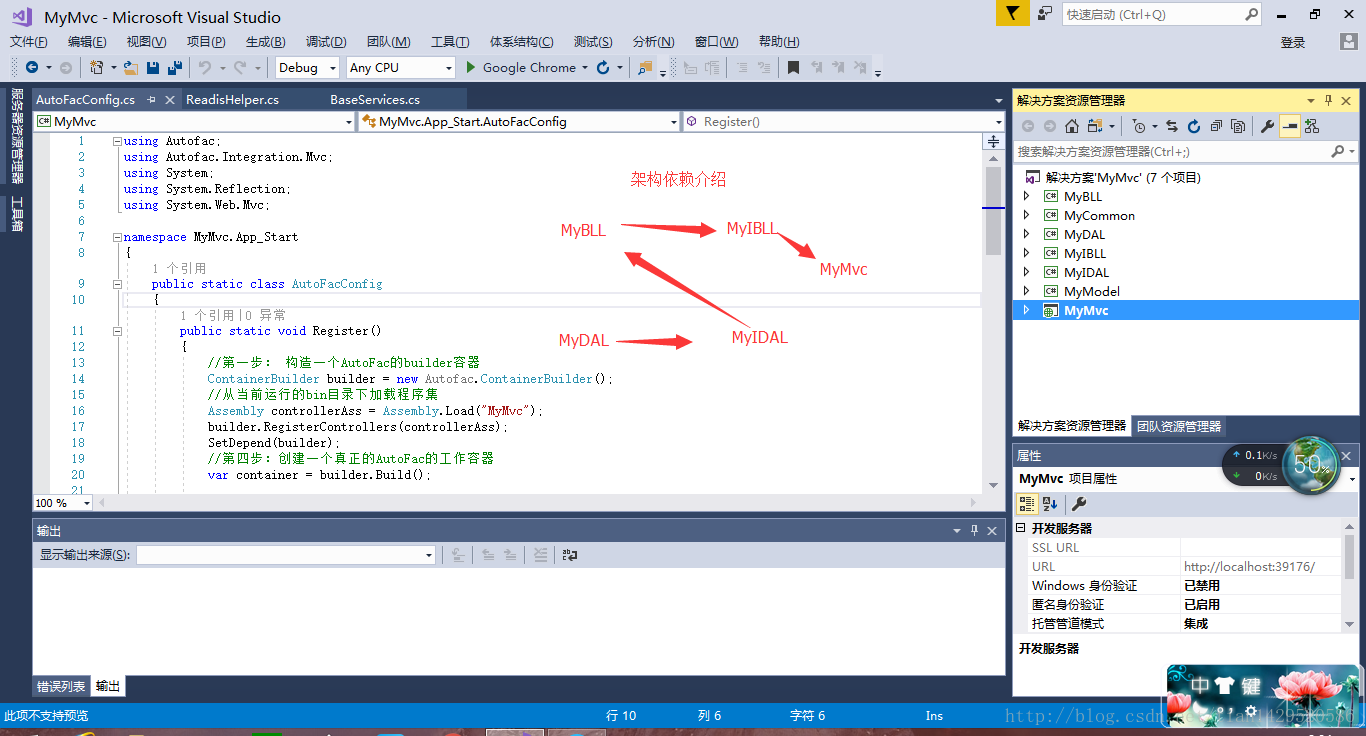Screen dimensions: 1366x736
Task: Expand the MyCommon project node
Action: [x=1026, y=216]
